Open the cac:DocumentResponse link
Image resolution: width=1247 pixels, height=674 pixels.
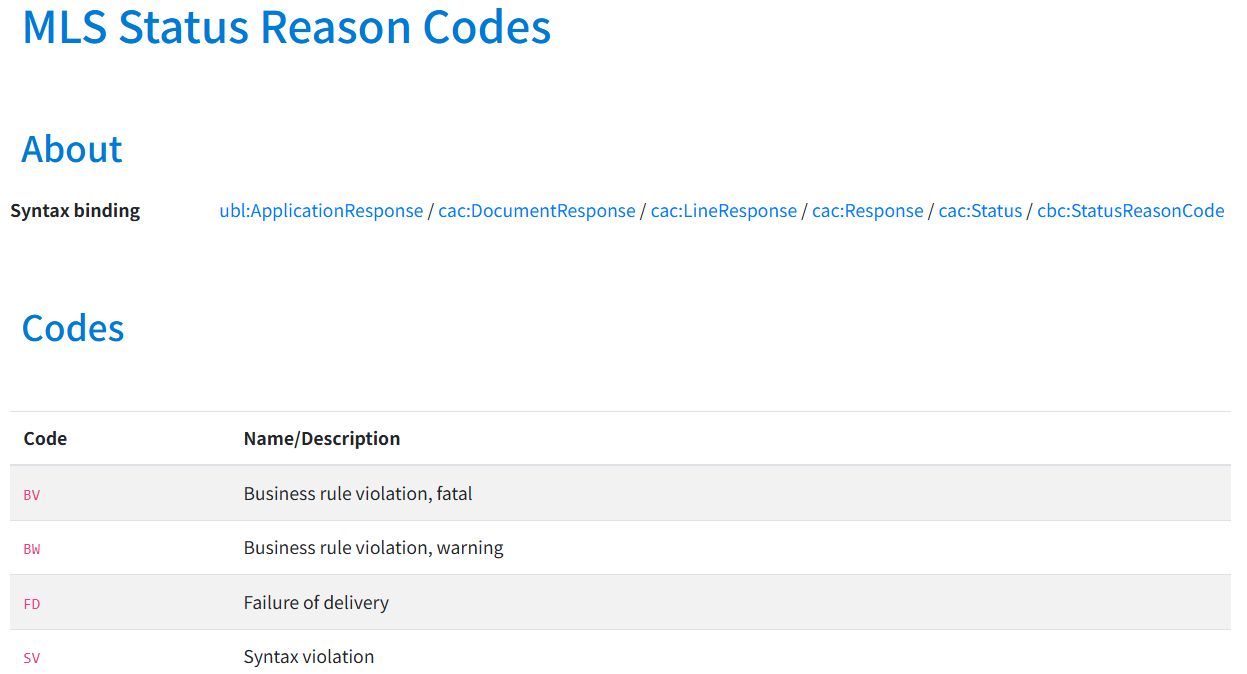click(537, 211)
